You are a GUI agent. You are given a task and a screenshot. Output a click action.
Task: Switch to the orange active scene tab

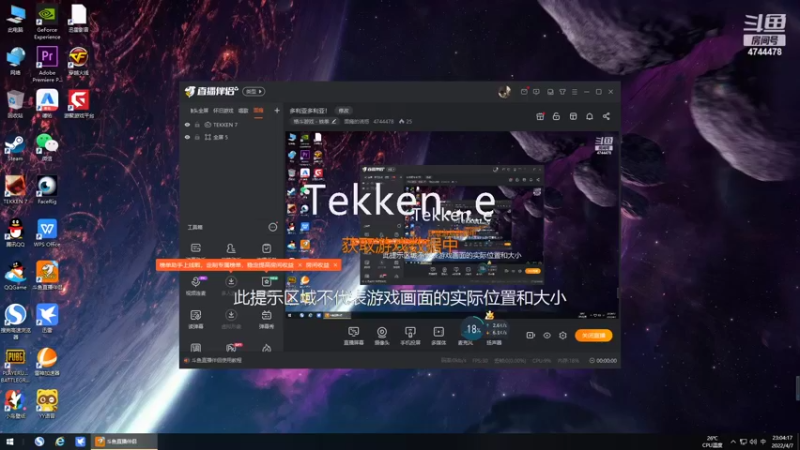point(258,110)
